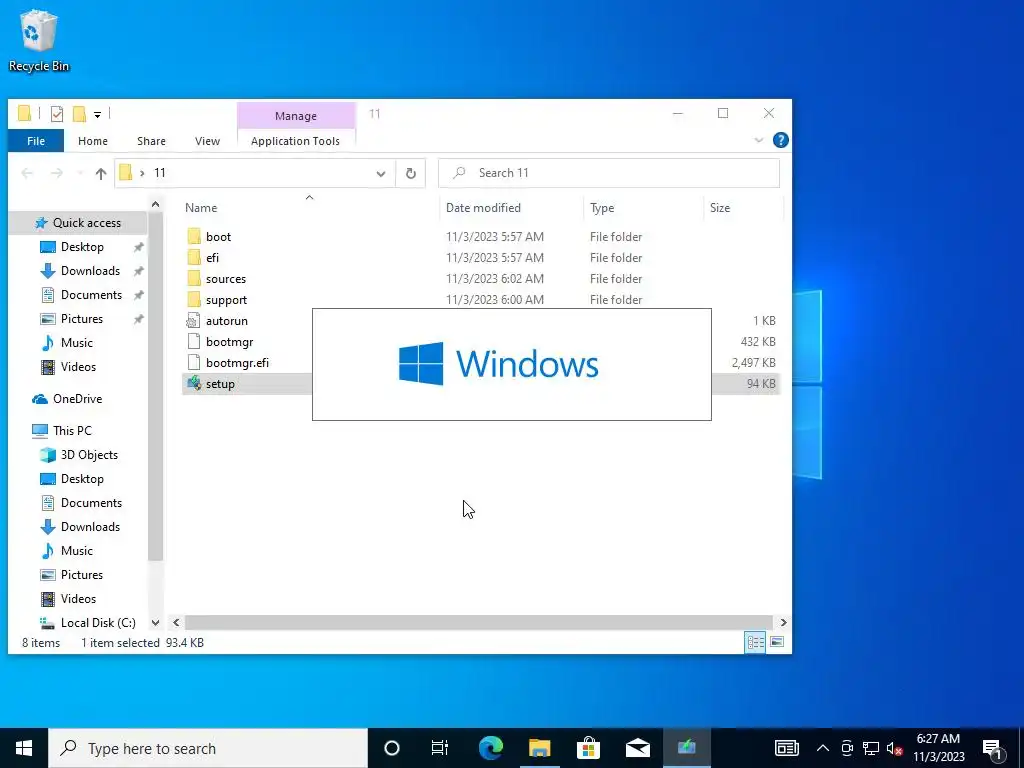Select the sources folder

(x=225, y=279)
